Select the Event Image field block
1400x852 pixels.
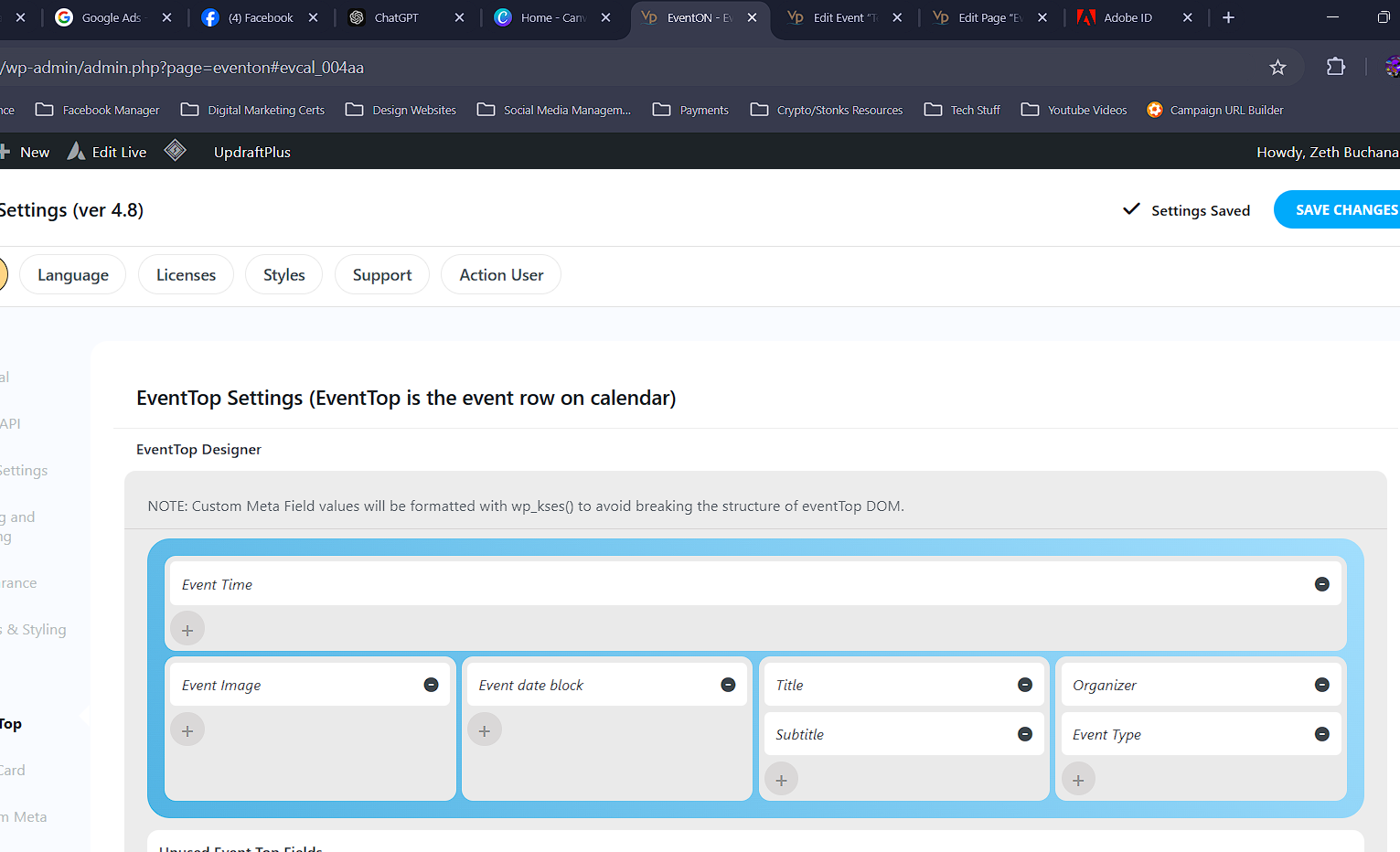point(310,685)
